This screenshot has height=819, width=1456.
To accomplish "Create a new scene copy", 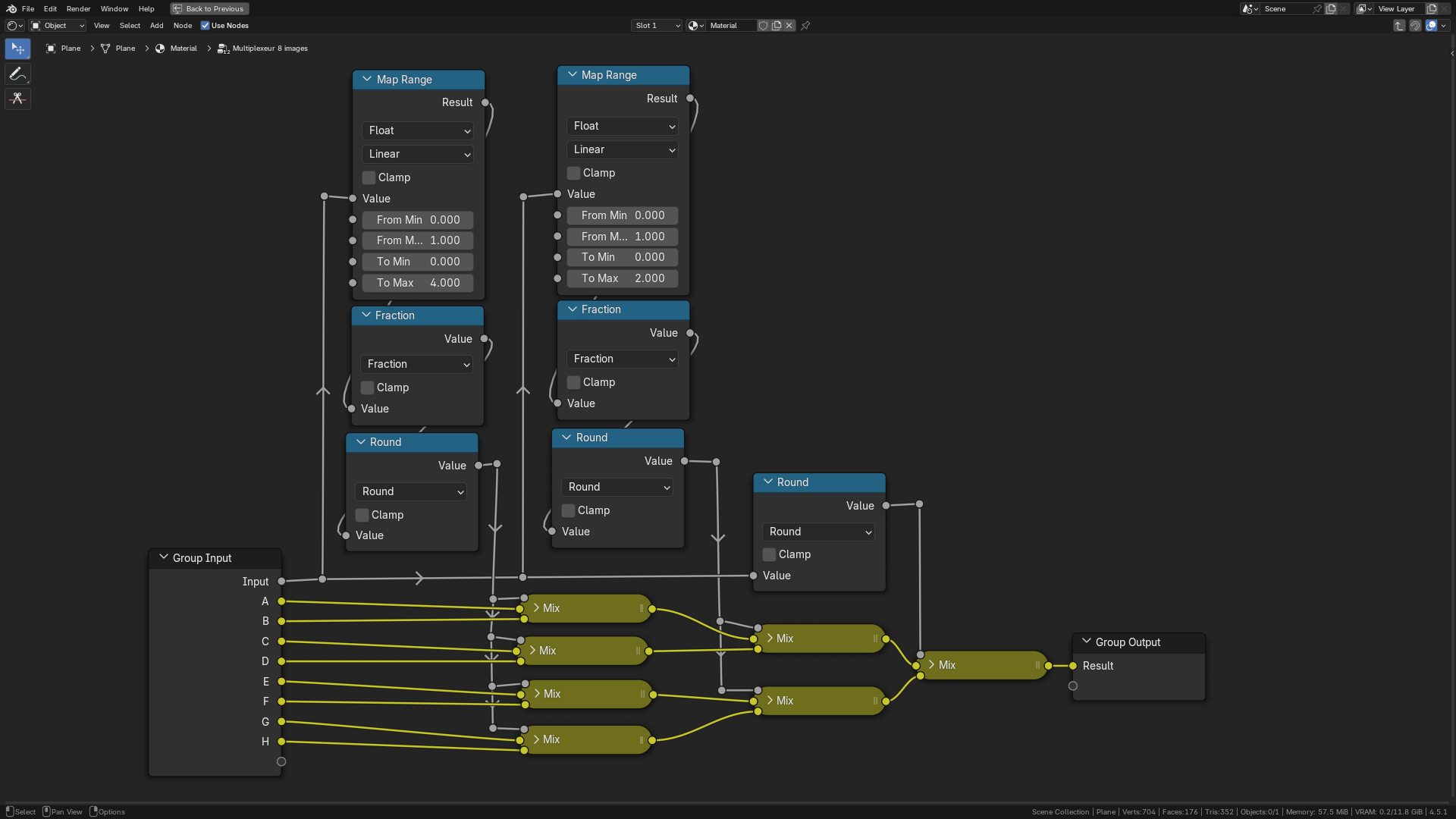I will pos(1331,9).
